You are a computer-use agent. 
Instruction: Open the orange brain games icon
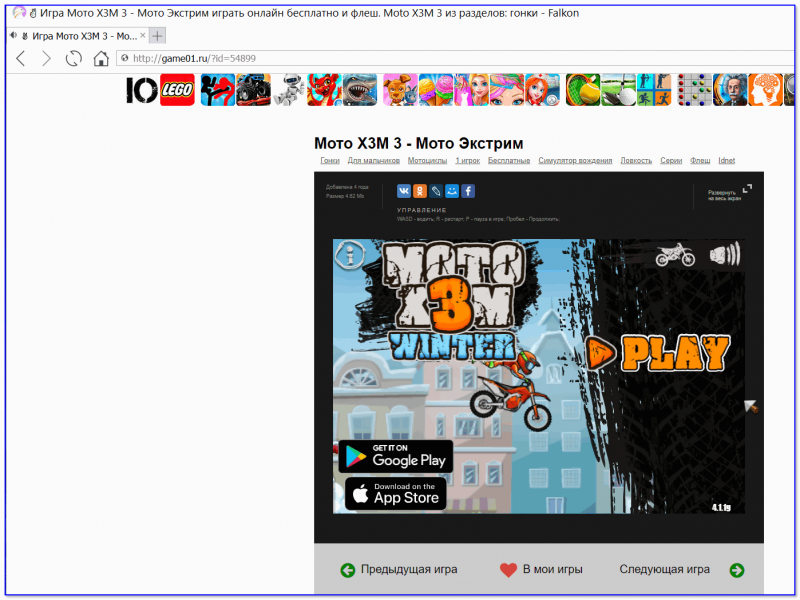pos(765,90)
